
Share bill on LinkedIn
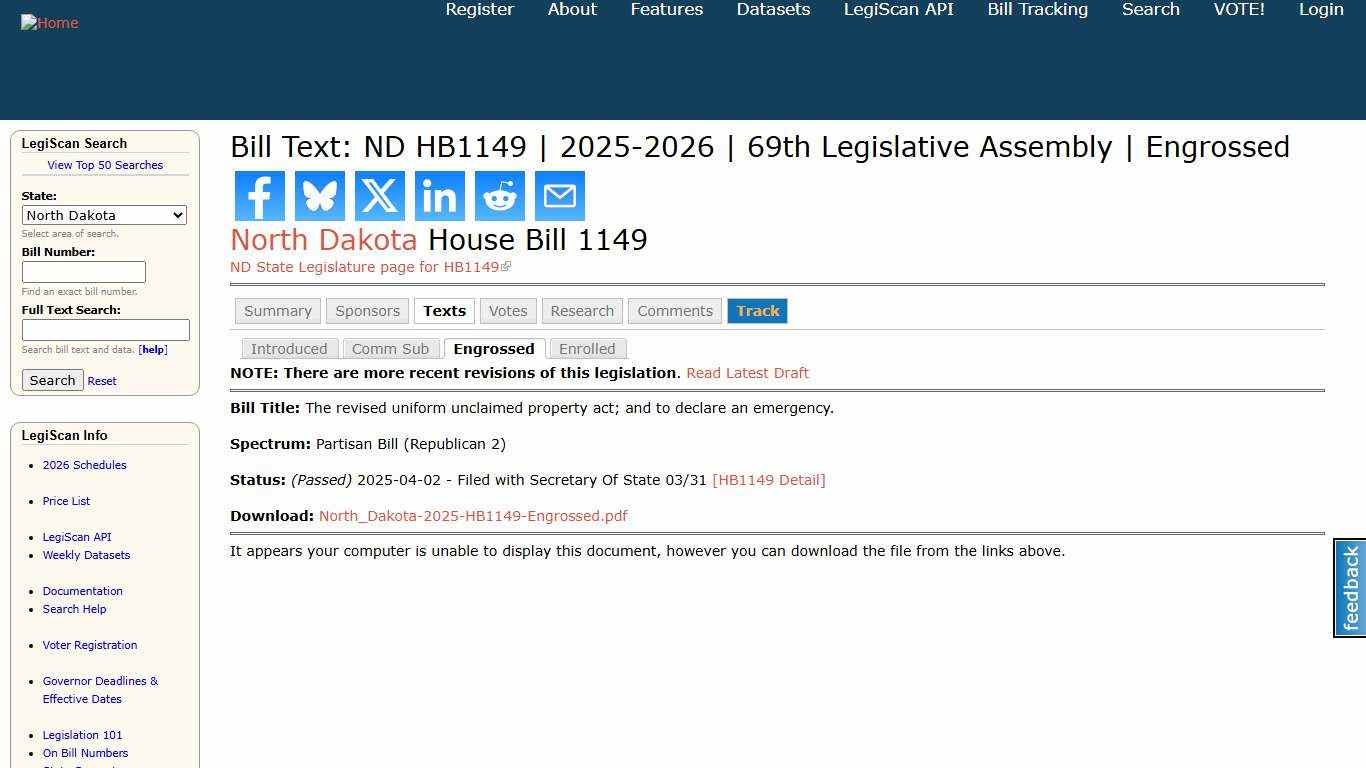(439, 196)
